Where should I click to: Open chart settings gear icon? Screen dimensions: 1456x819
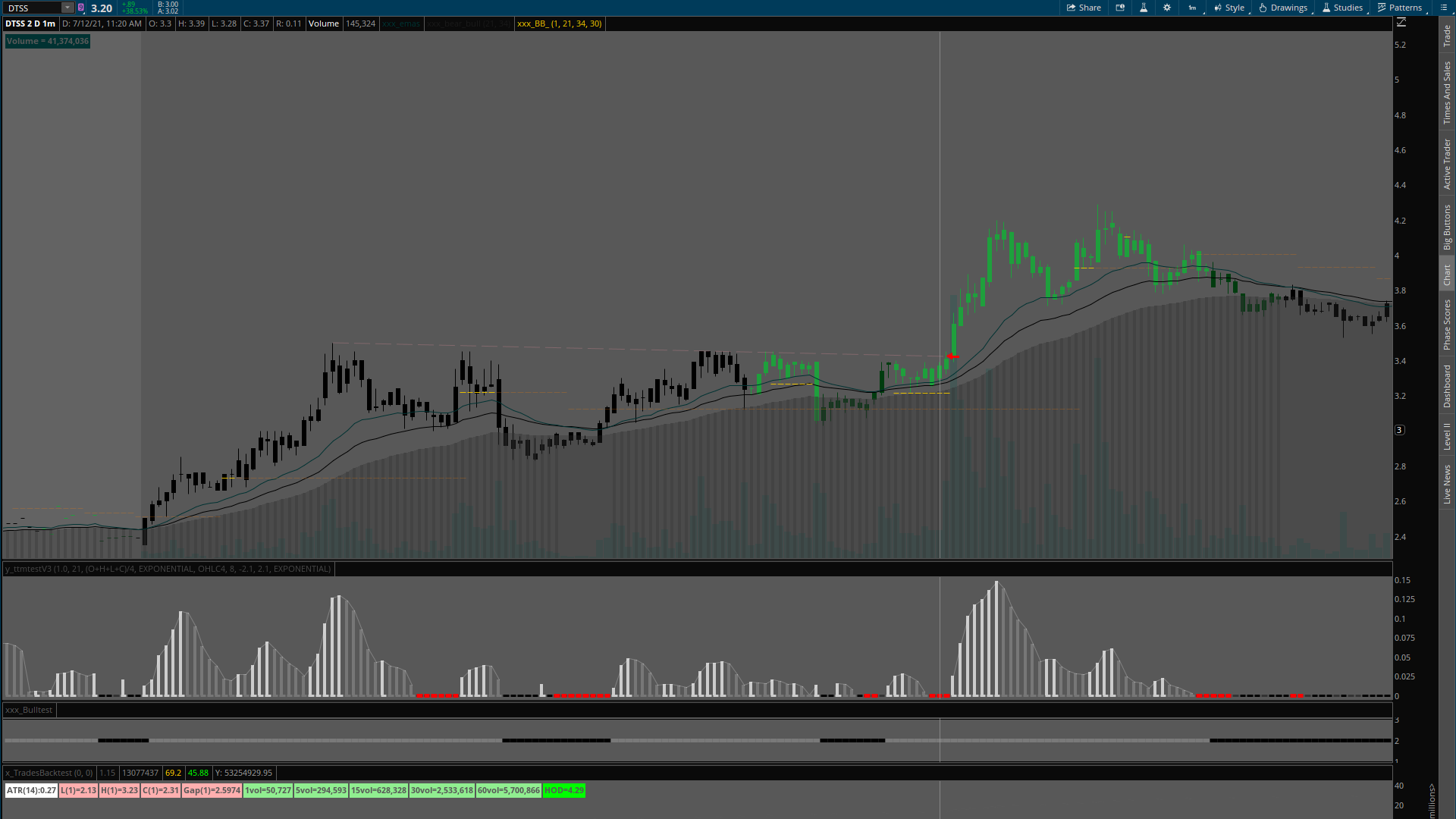pos(1167,8)
